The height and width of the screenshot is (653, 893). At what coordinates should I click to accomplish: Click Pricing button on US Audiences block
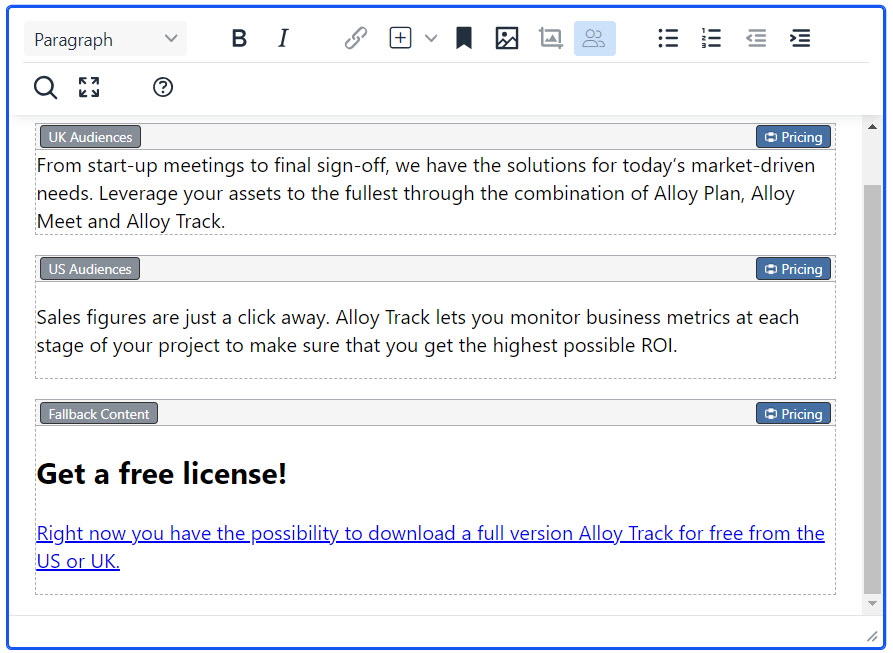pyautogui.click(x=793, y=269)
